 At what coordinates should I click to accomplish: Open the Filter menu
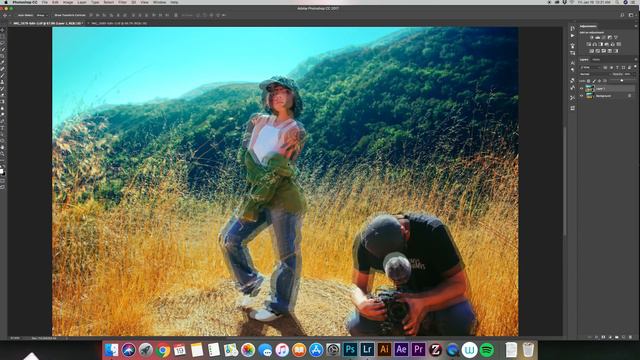(121, 2)
